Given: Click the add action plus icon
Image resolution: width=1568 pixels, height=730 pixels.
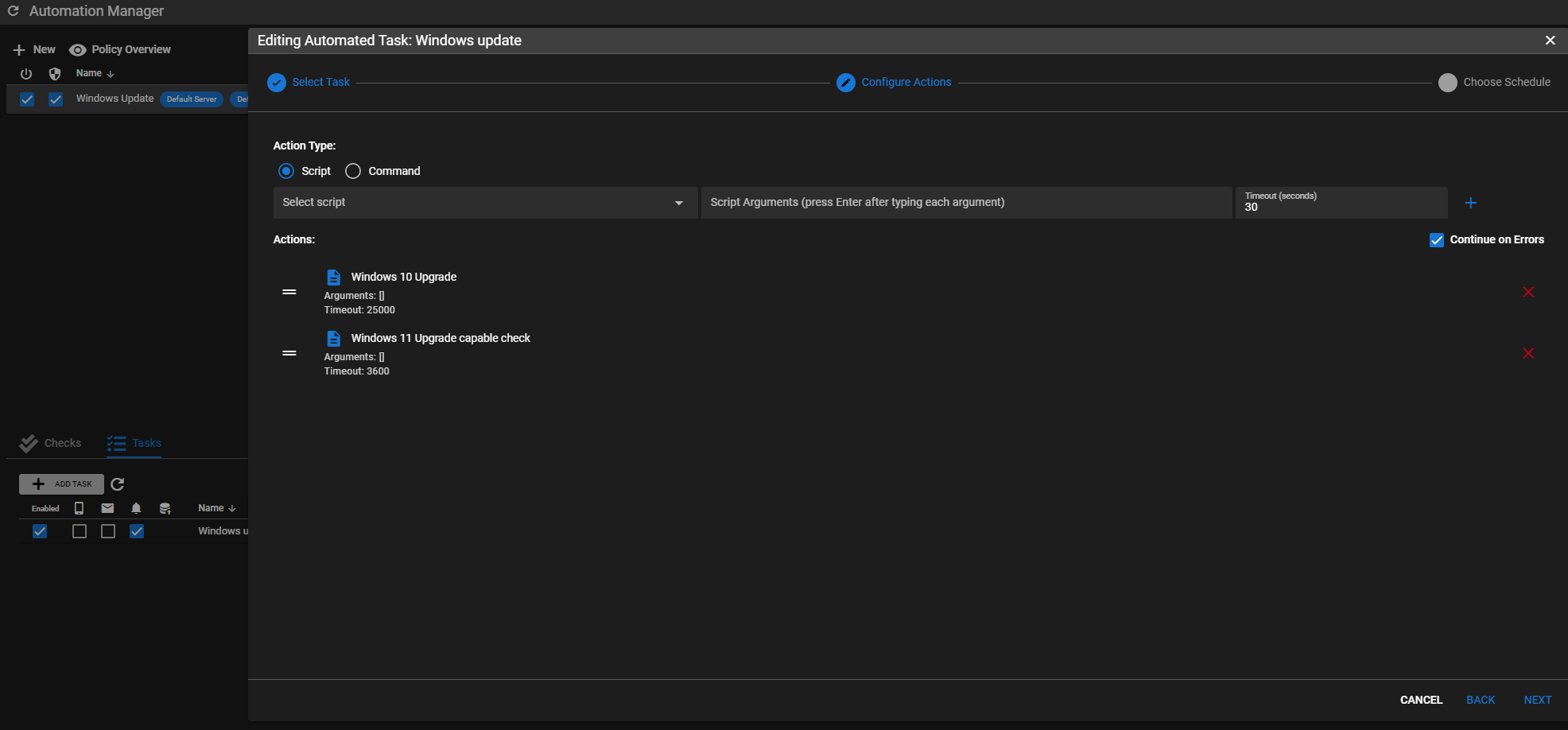Looking at the screenshot, I should [x=1470, y=203].
